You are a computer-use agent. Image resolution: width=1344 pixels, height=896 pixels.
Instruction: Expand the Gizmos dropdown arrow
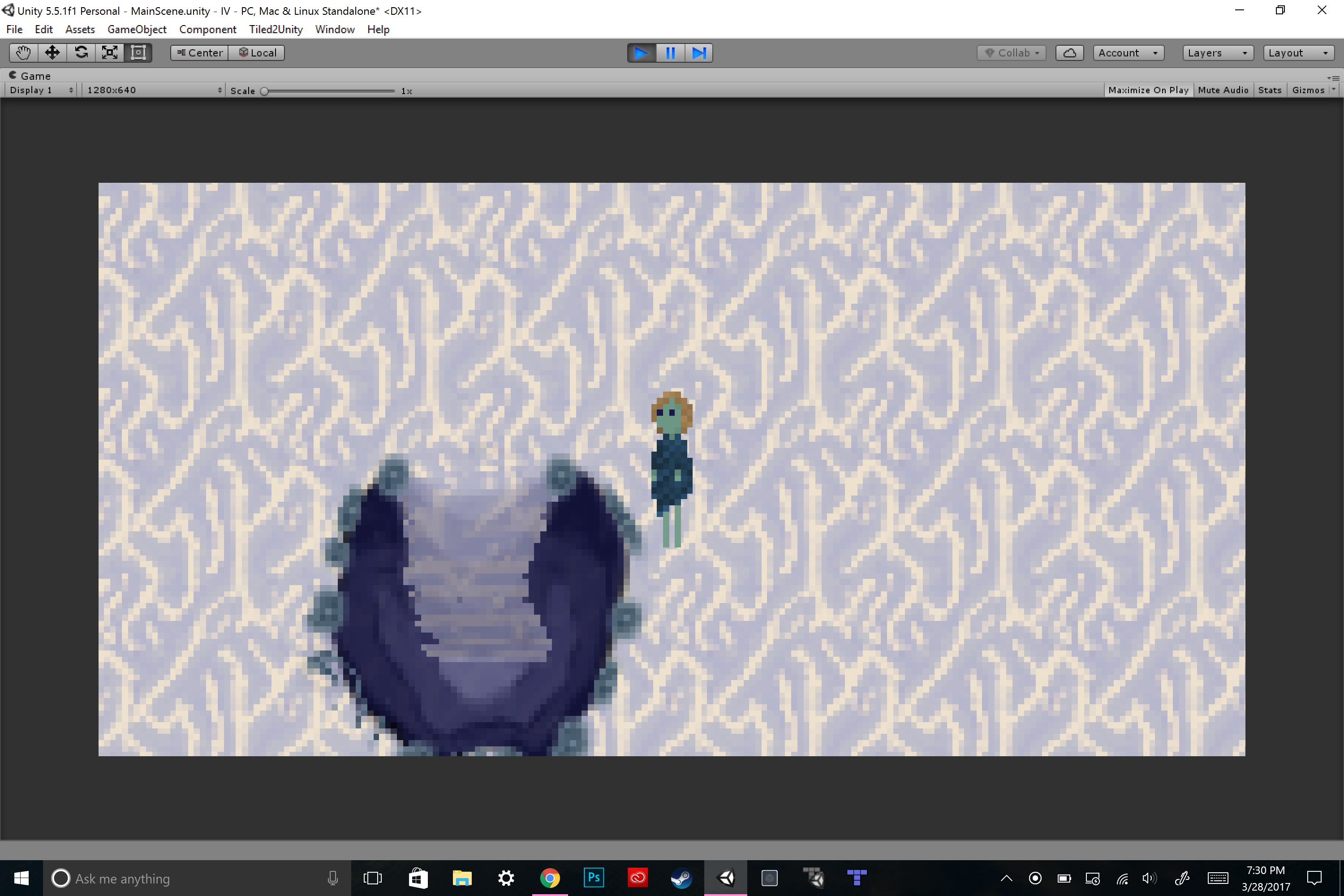(1334, 90)
